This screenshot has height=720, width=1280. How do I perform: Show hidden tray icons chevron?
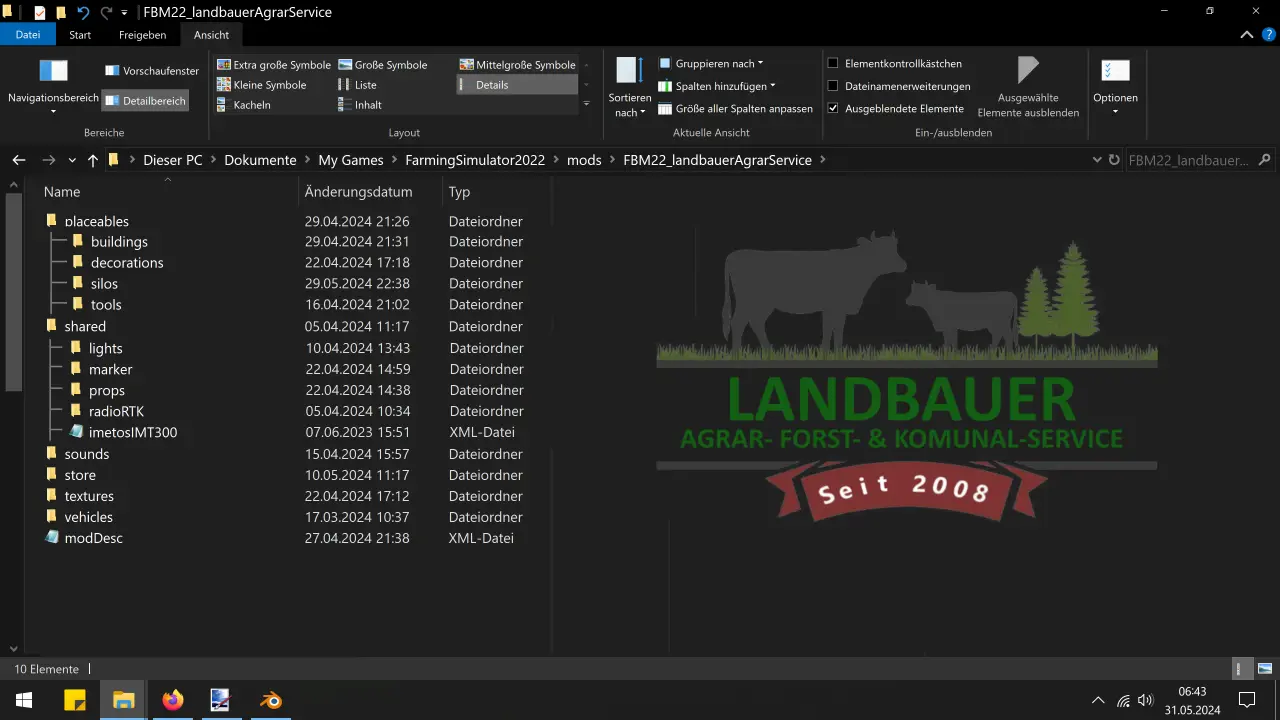pos(1098,700)
